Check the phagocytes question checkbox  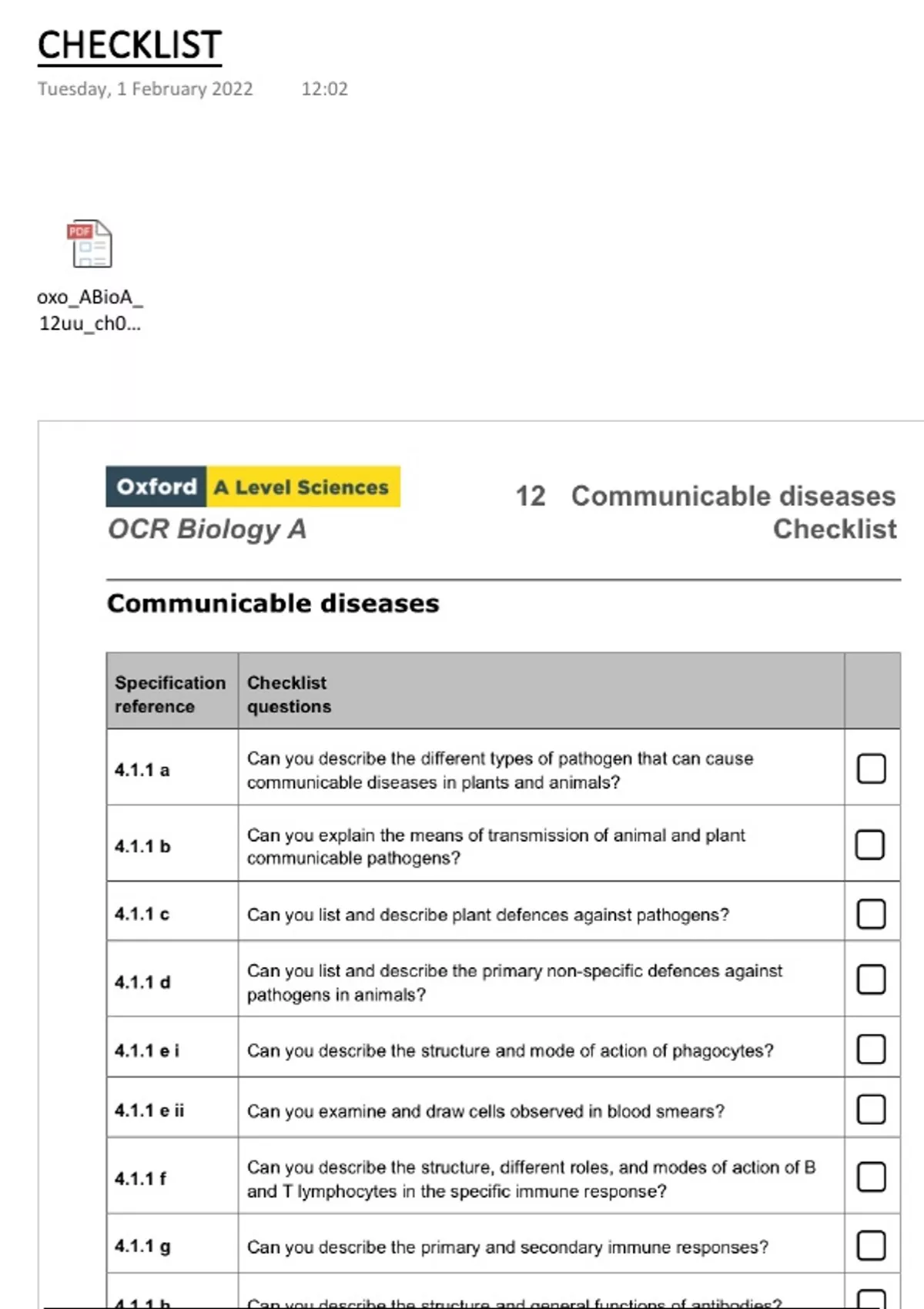[871, 1050]
